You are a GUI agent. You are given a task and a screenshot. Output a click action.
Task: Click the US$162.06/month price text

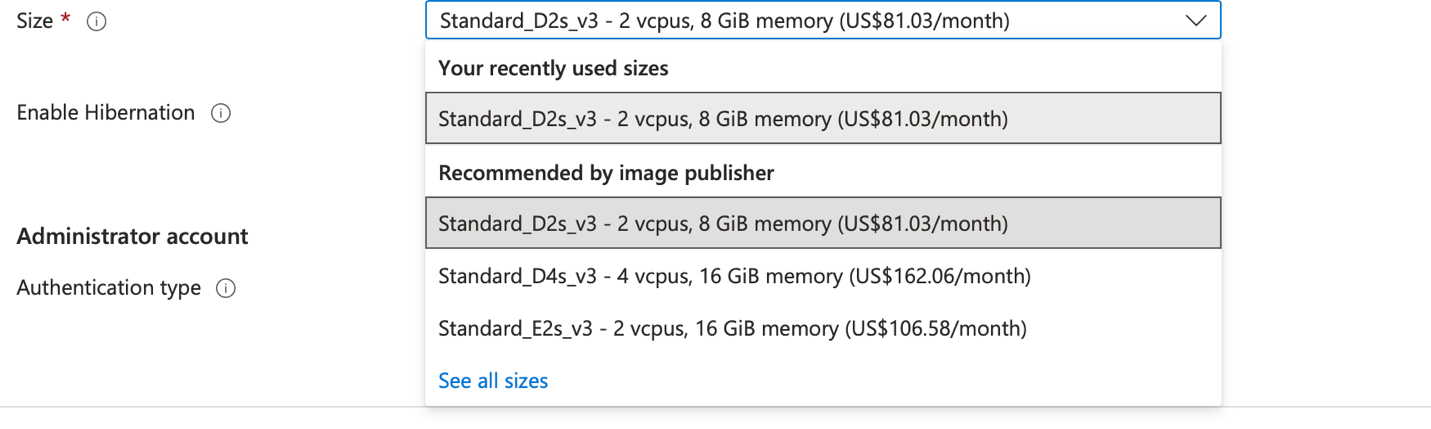939,276
